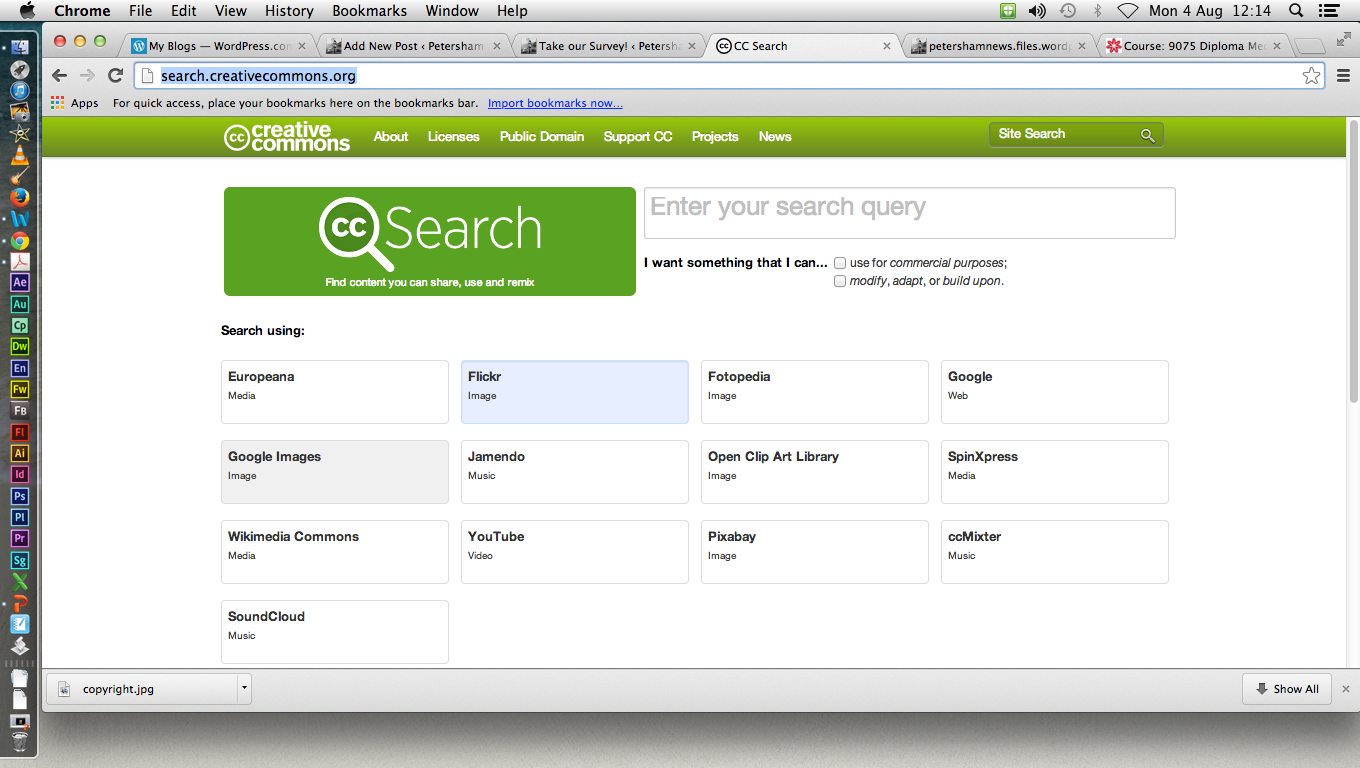Check modify, adapt, or build upon
This screenshot has height=768, width=1360.
[x=840, y=282]
